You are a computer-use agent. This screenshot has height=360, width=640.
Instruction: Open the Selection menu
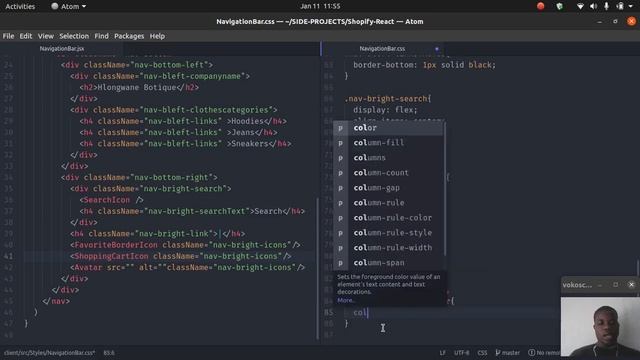coord(74,36)
